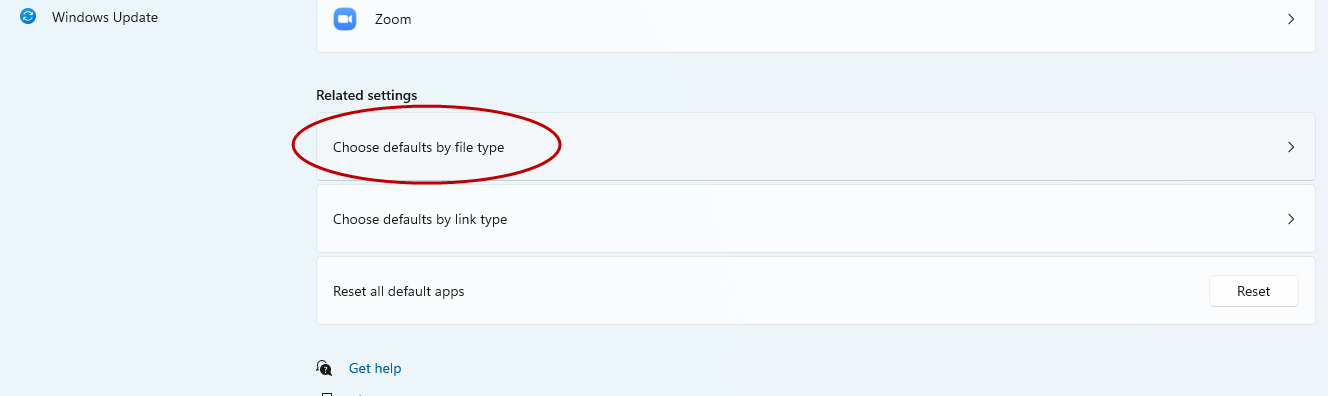Select the Reset all default apps label

coord(399,291)
